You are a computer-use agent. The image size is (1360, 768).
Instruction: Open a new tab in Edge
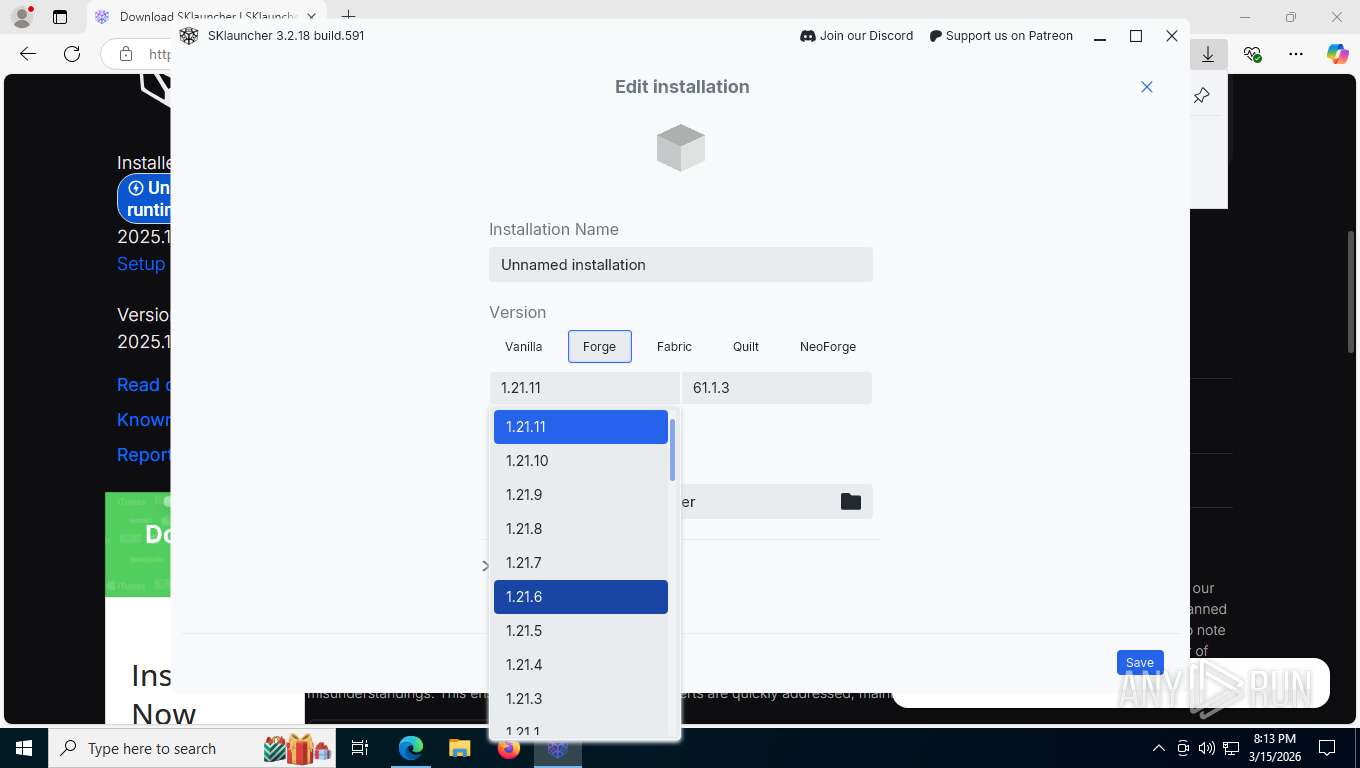[348, 17]
